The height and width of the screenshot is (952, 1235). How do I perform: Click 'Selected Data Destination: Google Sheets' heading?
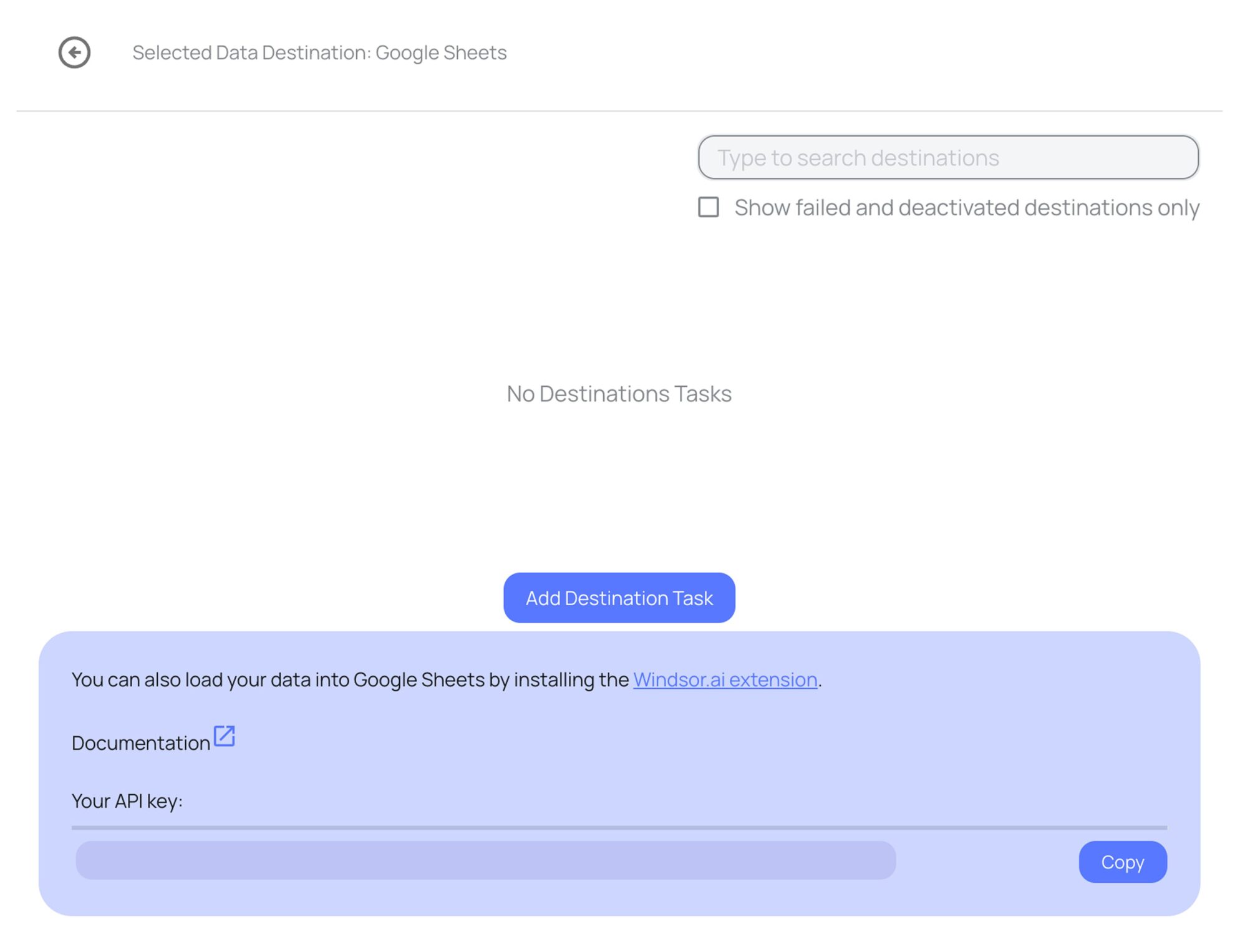tap(319, 52)
